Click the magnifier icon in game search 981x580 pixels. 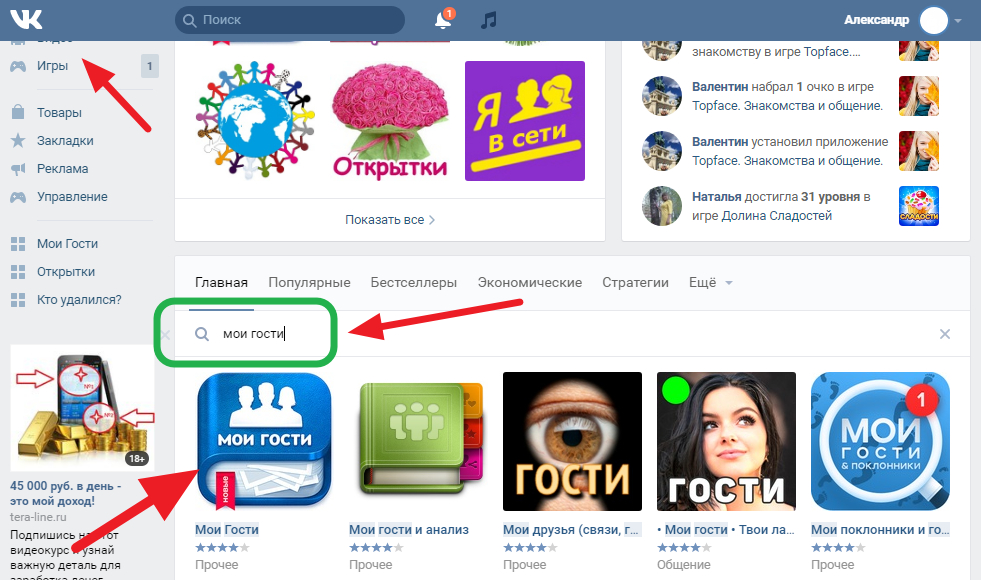pos(201,334)
